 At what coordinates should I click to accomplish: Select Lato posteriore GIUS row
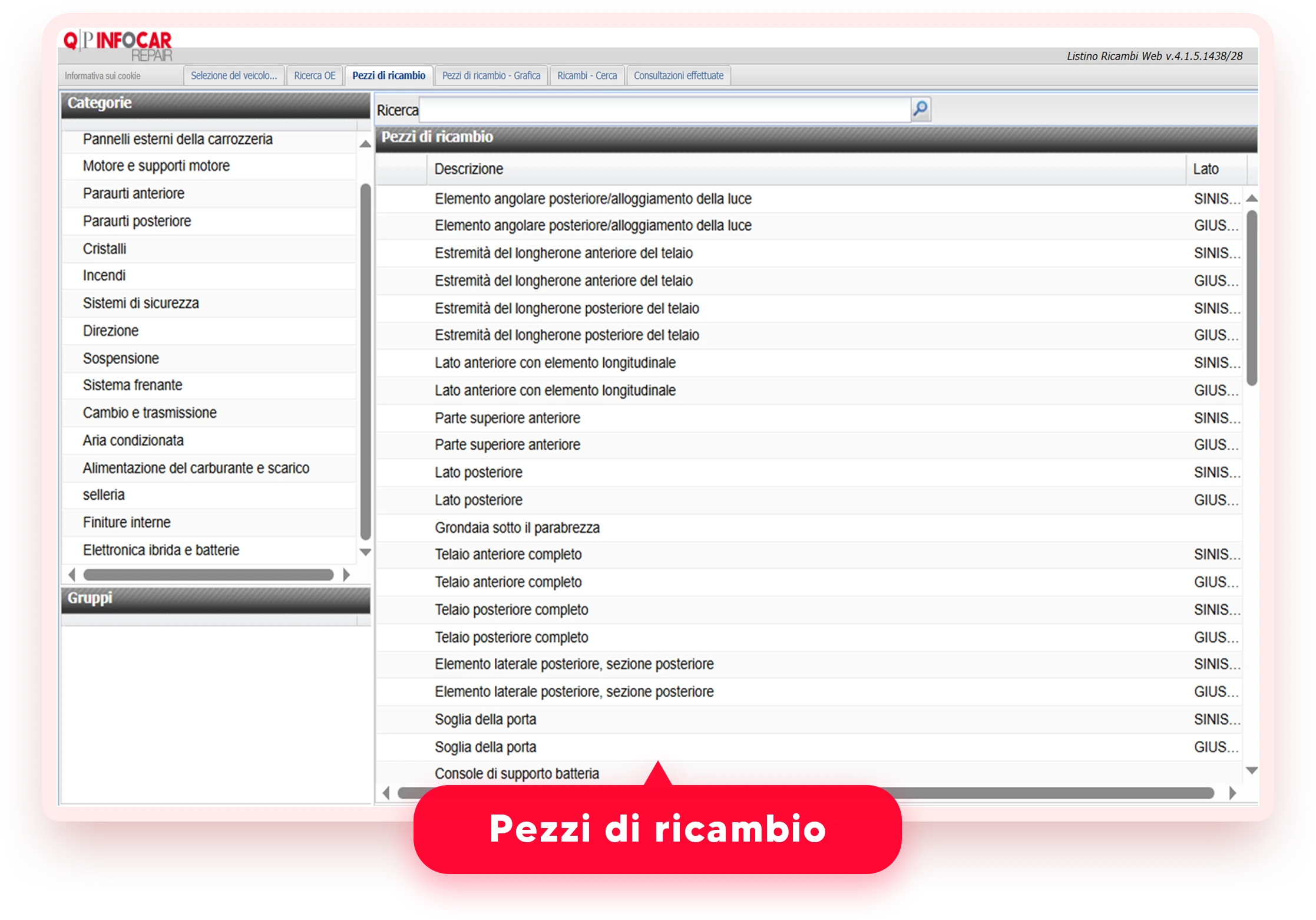809,500
